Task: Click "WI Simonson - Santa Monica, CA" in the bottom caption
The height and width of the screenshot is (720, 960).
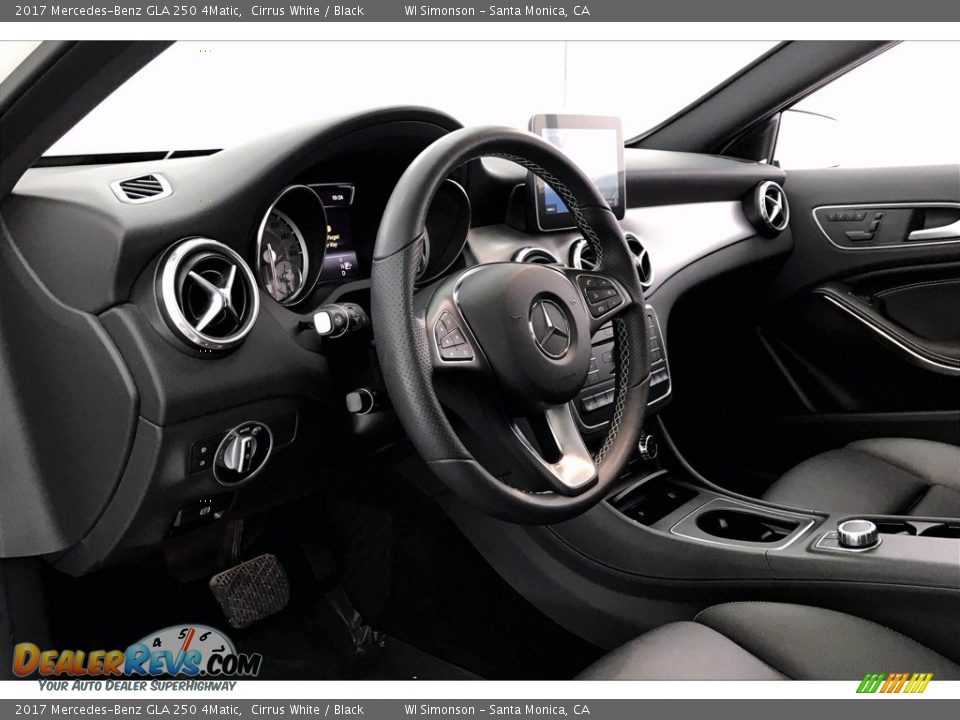Action: point(497,710)
